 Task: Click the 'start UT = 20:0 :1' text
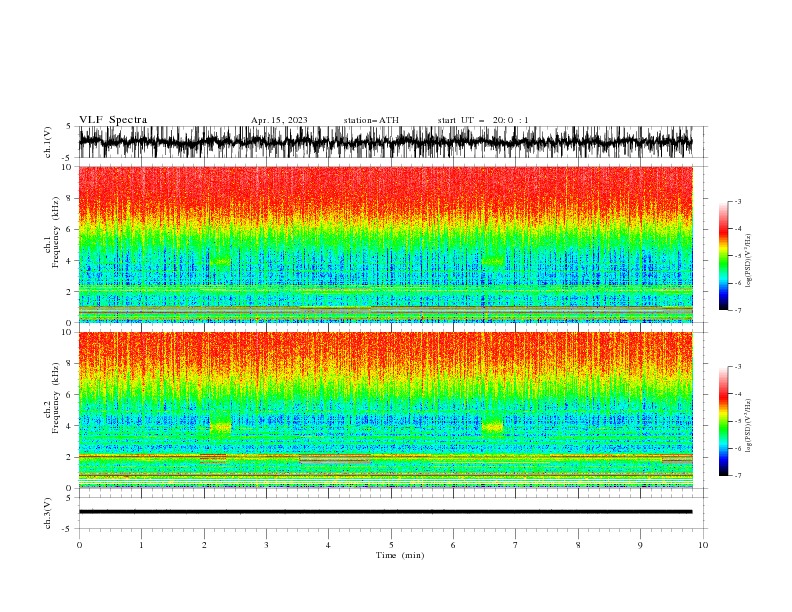483,120
